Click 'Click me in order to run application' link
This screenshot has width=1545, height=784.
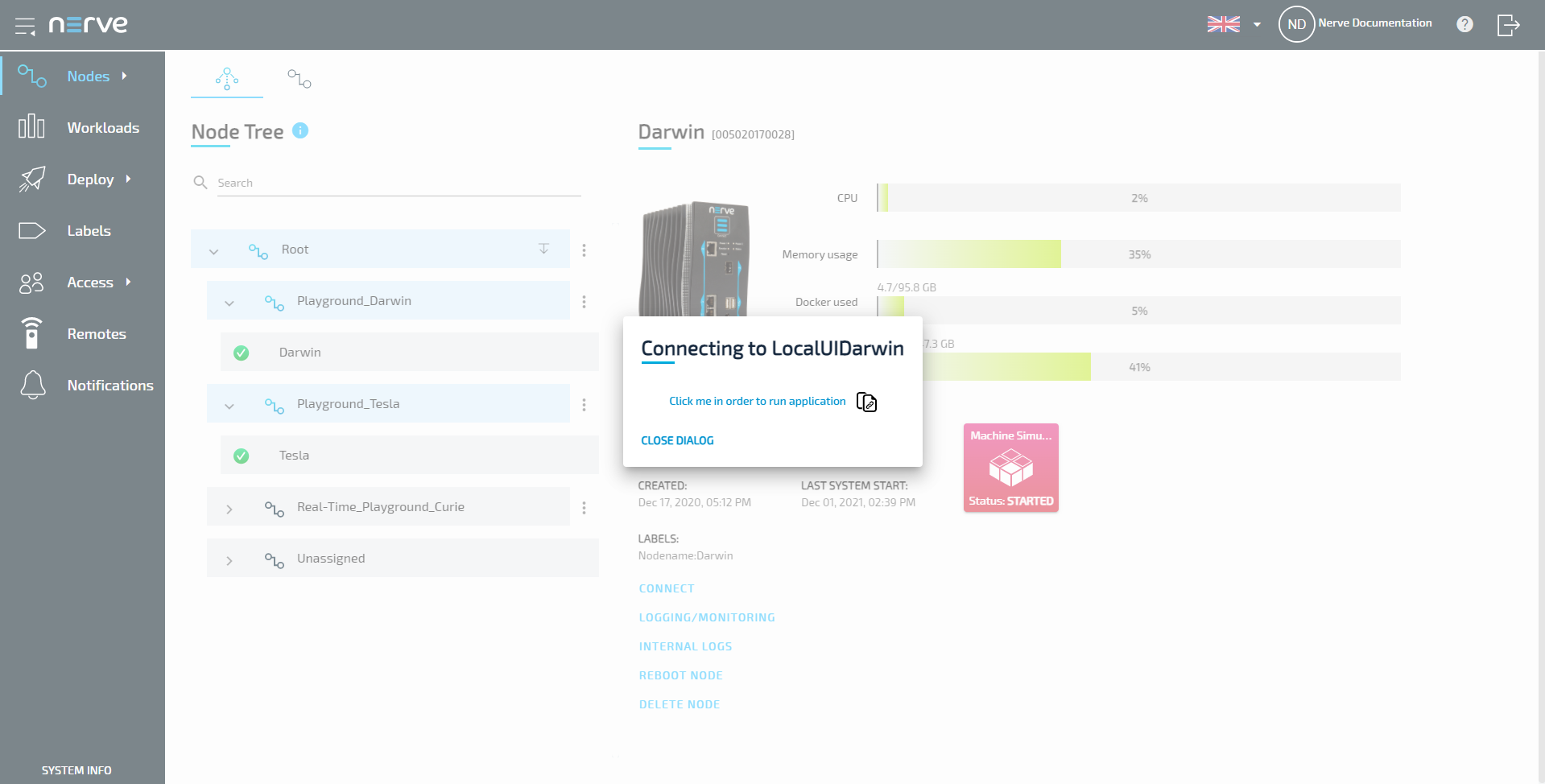tap(757, 402)
